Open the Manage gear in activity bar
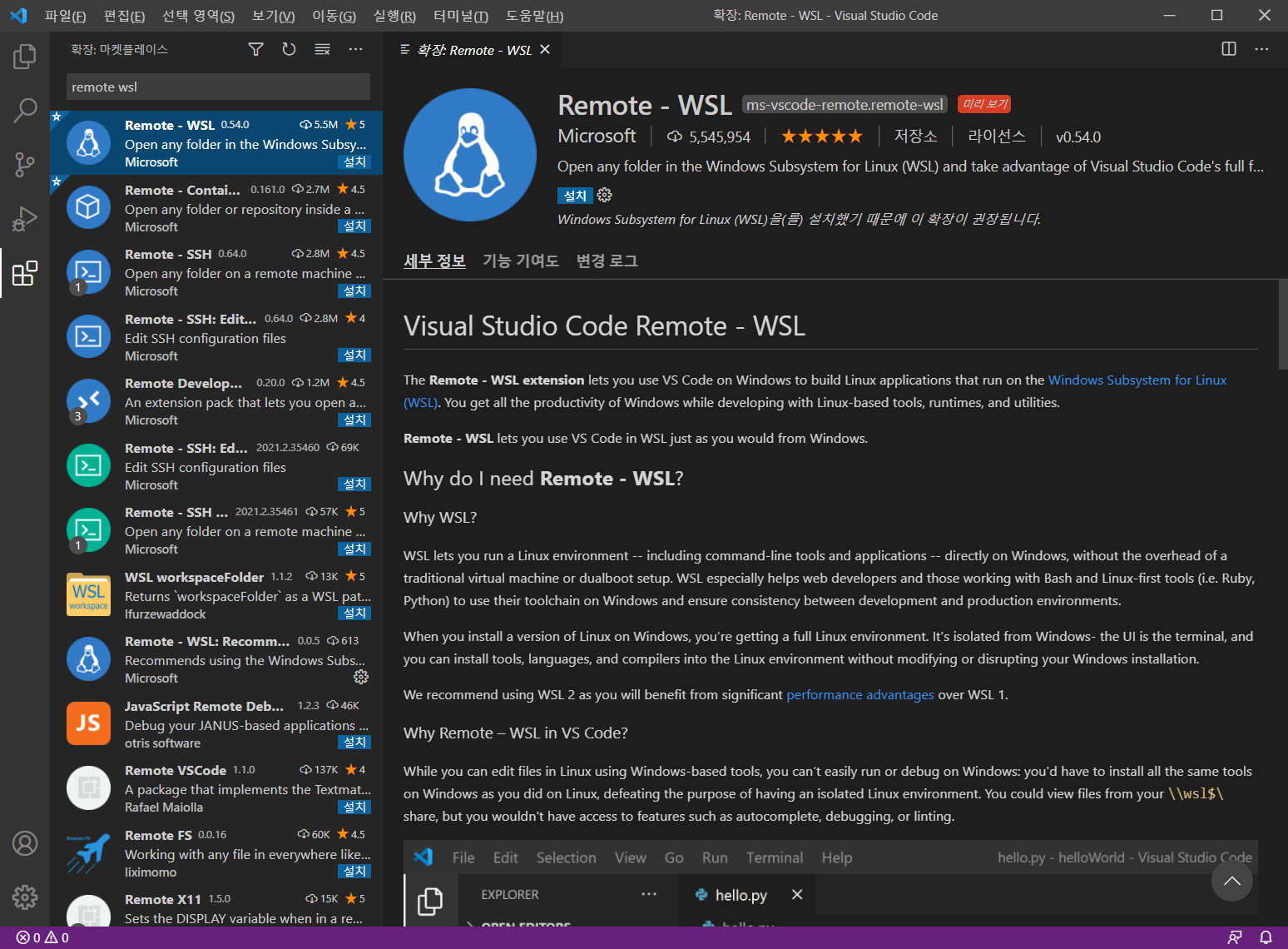This screenshot has width=1288, height=949. (25, 897)
